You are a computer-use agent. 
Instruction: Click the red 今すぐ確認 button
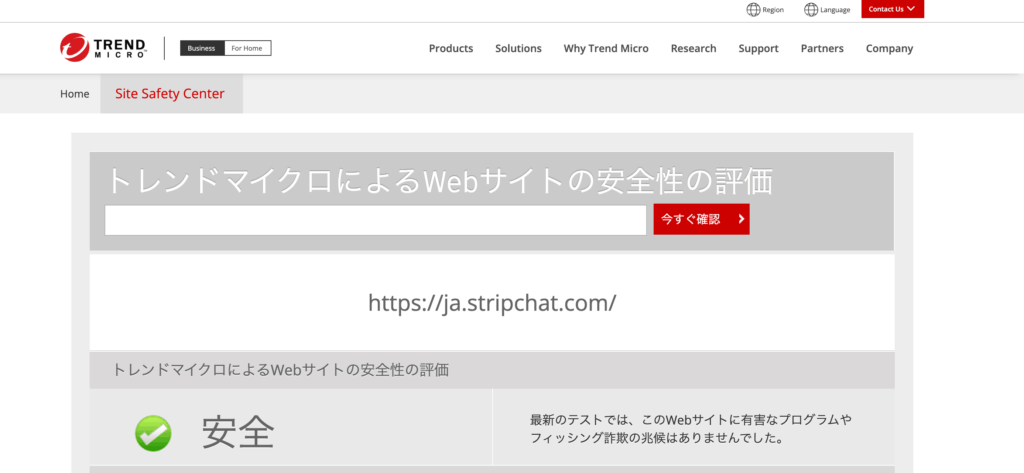pos(701,220)
